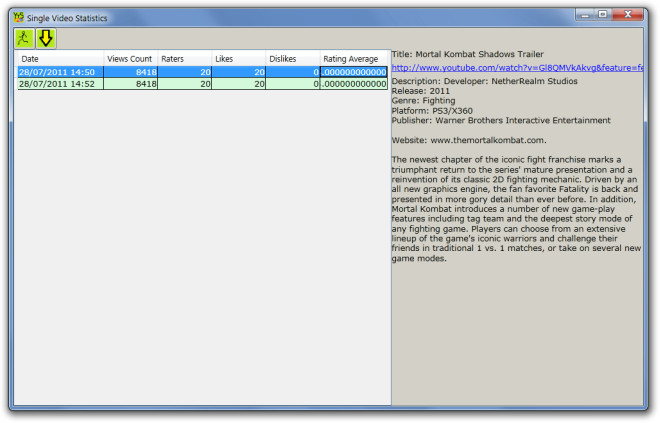
Task: Sort by the Rating Average column header
Action: 354,59
